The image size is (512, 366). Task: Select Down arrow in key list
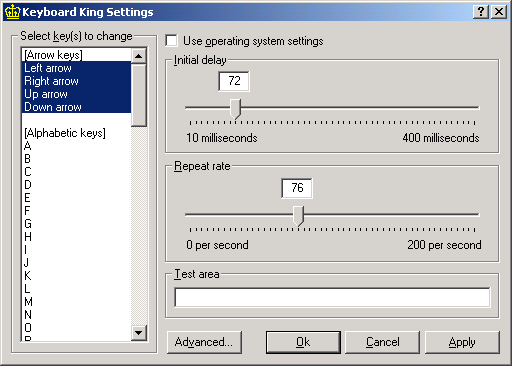[x=76, y=107]
